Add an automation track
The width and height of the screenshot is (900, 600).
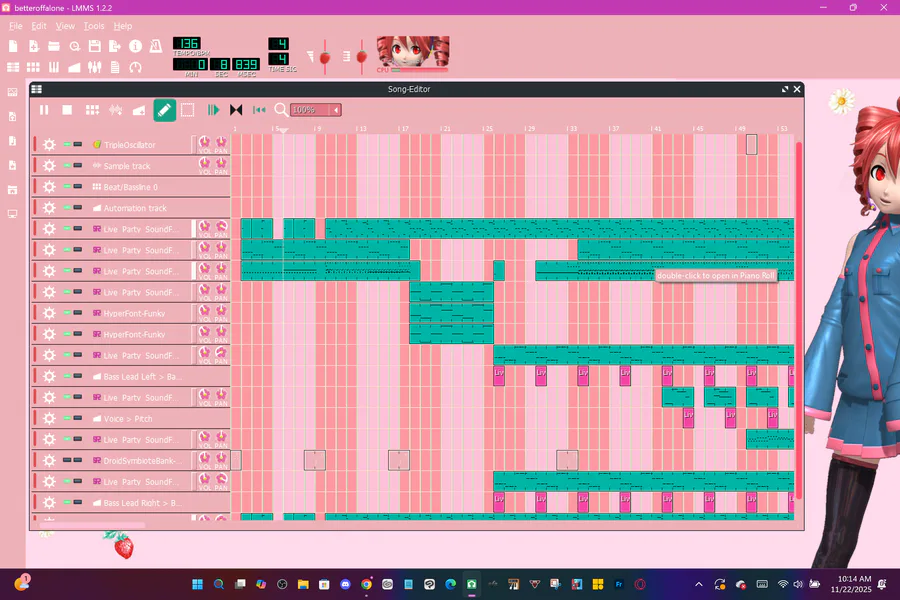[139, 110]
